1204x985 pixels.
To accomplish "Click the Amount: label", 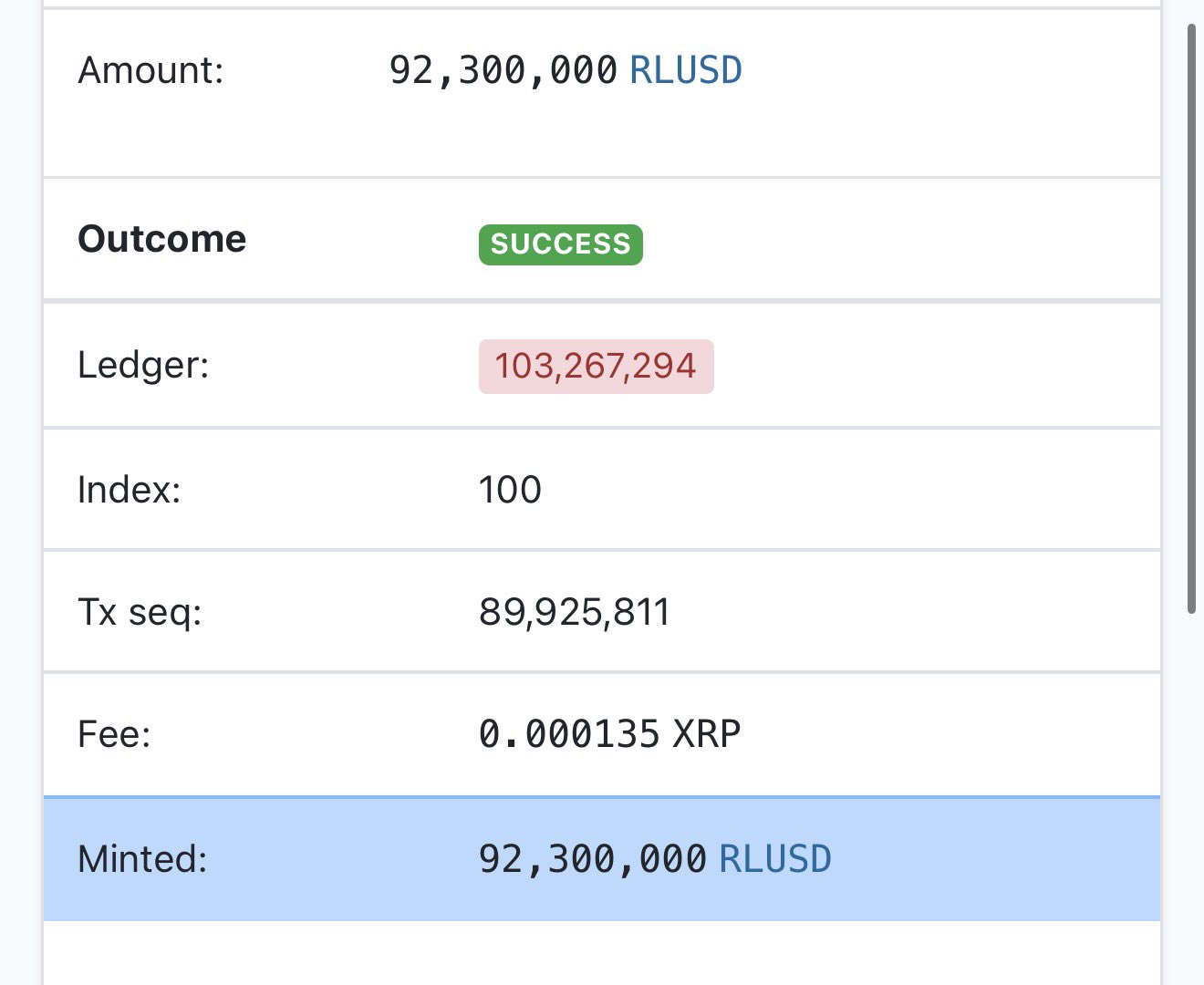I will click(150, 70).
